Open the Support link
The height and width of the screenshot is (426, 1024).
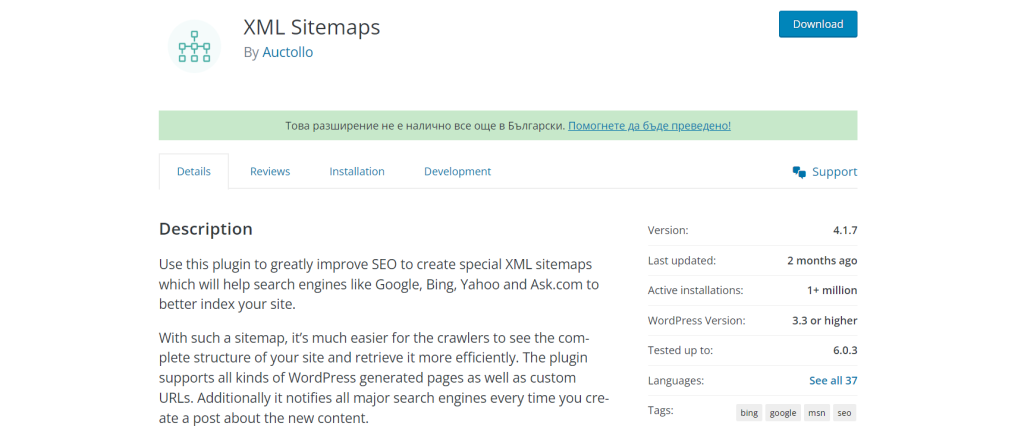tap(834, 172)
